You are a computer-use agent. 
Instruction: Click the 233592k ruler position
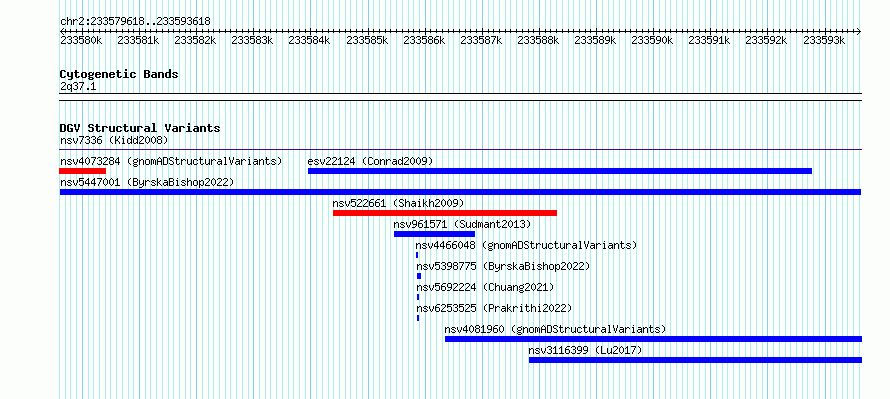pos(767,40)
